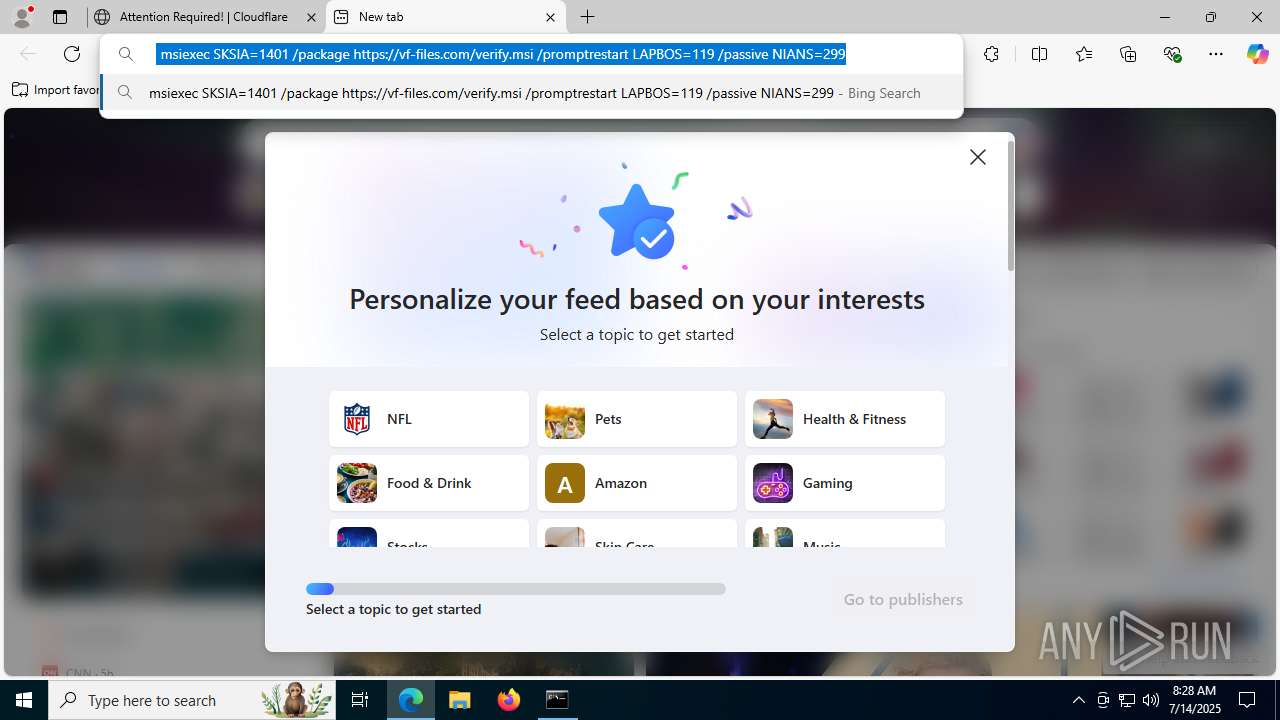Open the Windows Start menu
This screenshot has height=720, width=1280.
pyautogui.click(x=24, y=700)
